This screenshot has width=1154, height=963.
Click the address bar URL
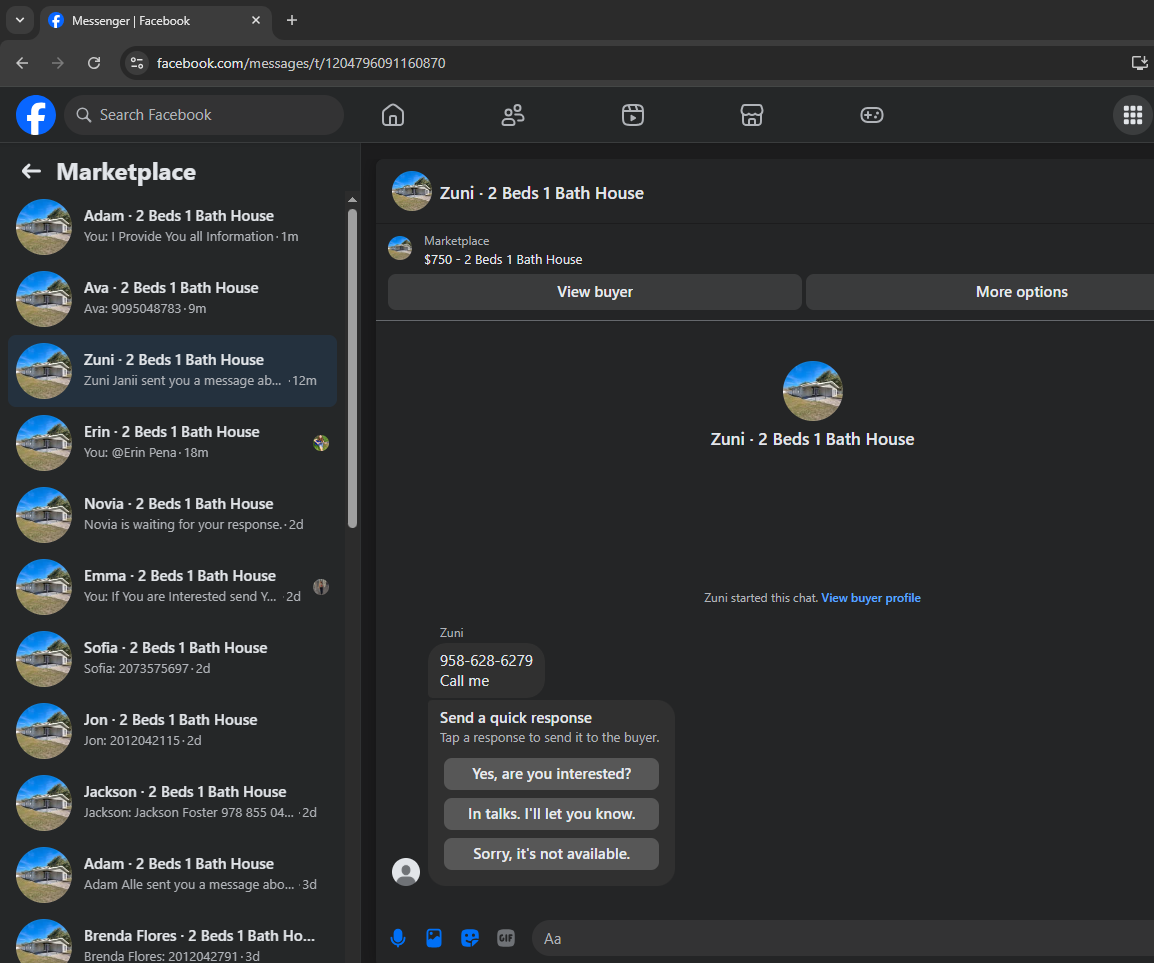click(301, 63)
